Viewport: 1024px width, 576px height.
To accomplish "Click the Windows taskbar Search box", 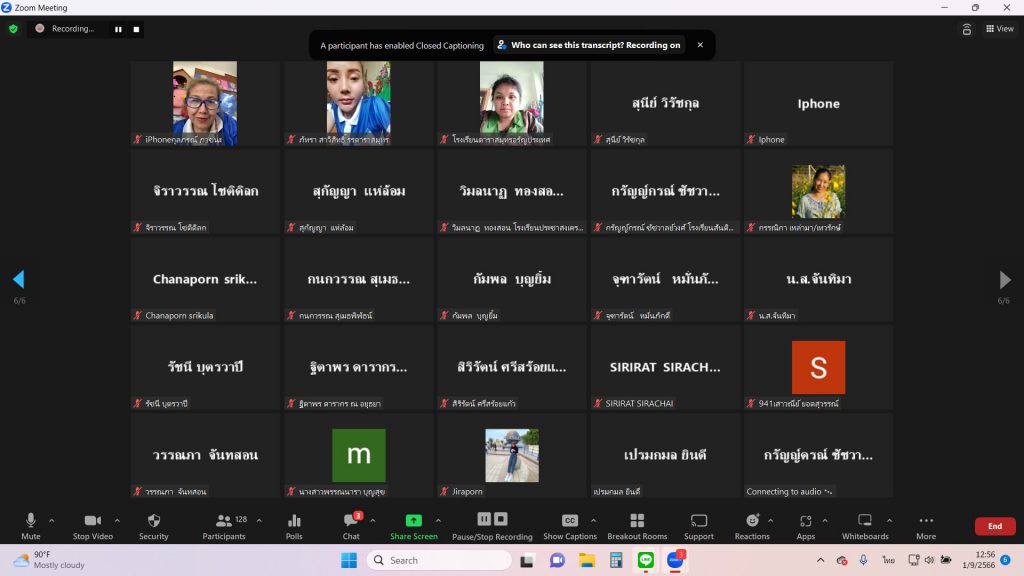I will click(x=438, y=560).
